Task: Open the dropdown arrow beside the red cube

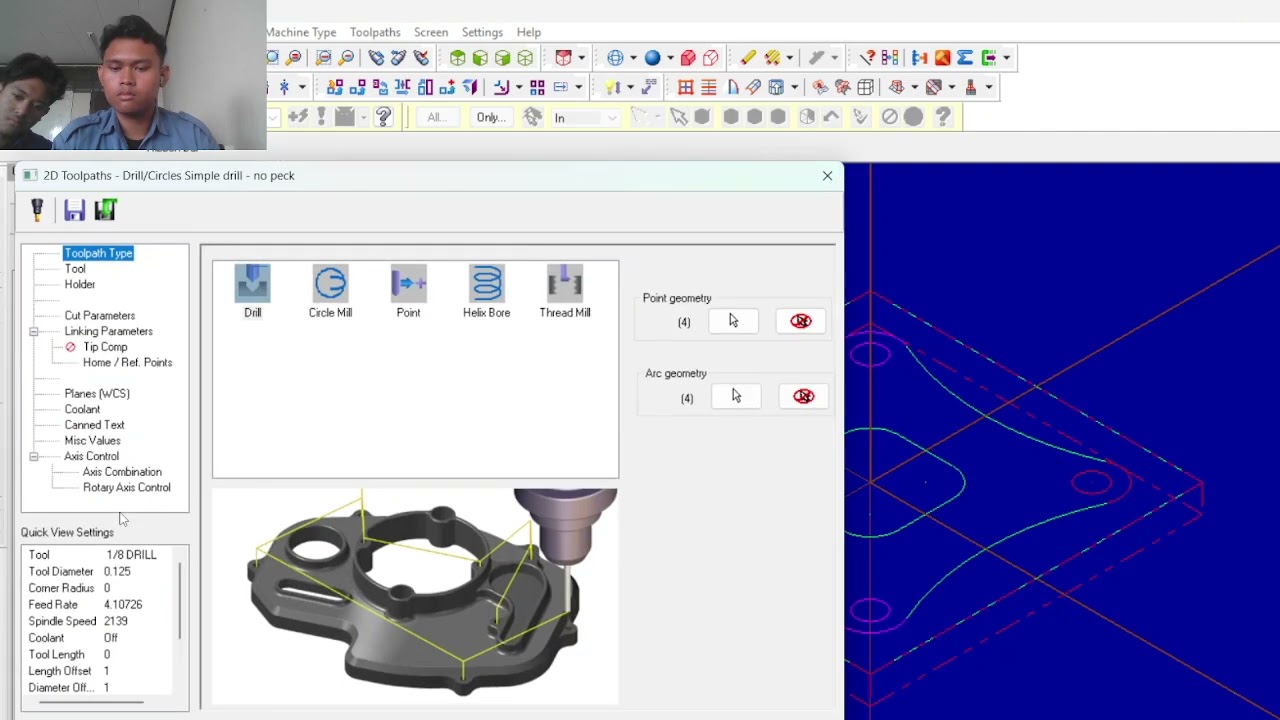Action: tap(581, 58)
